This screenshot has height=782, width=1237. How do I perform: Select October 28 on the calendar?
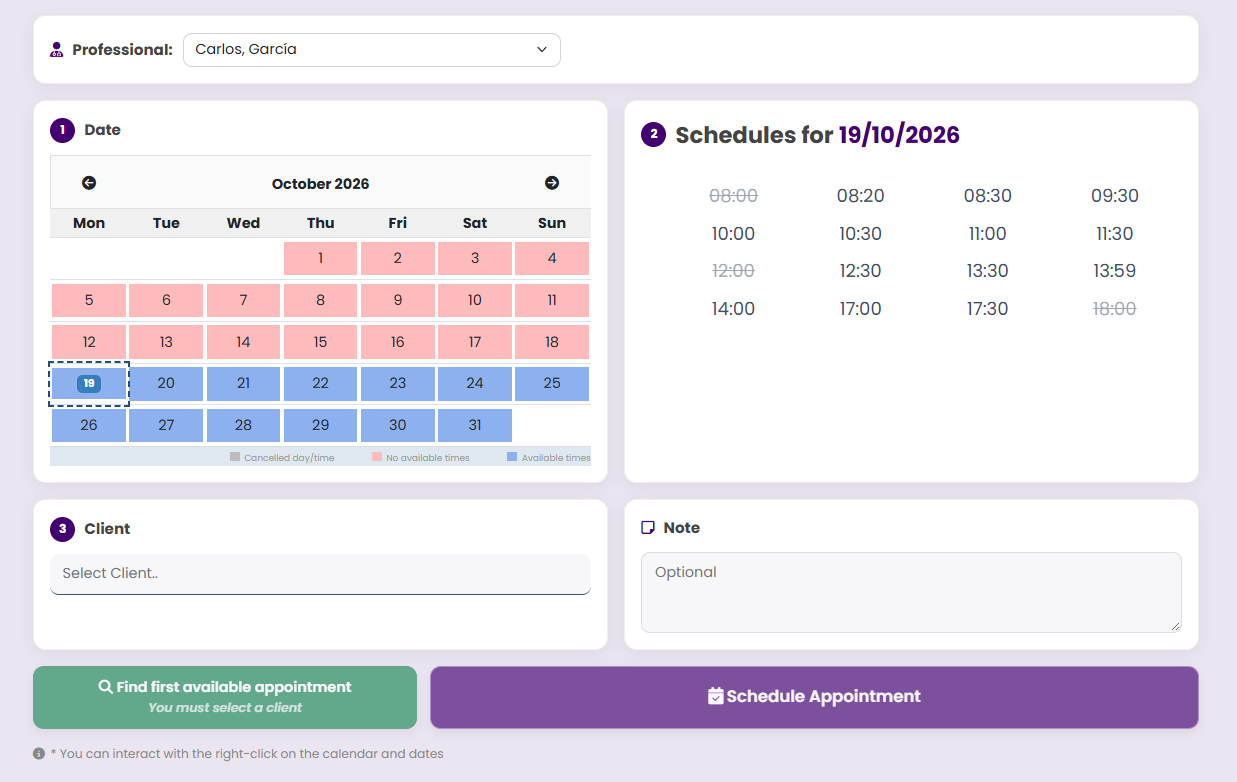click(x=243, y=425)
